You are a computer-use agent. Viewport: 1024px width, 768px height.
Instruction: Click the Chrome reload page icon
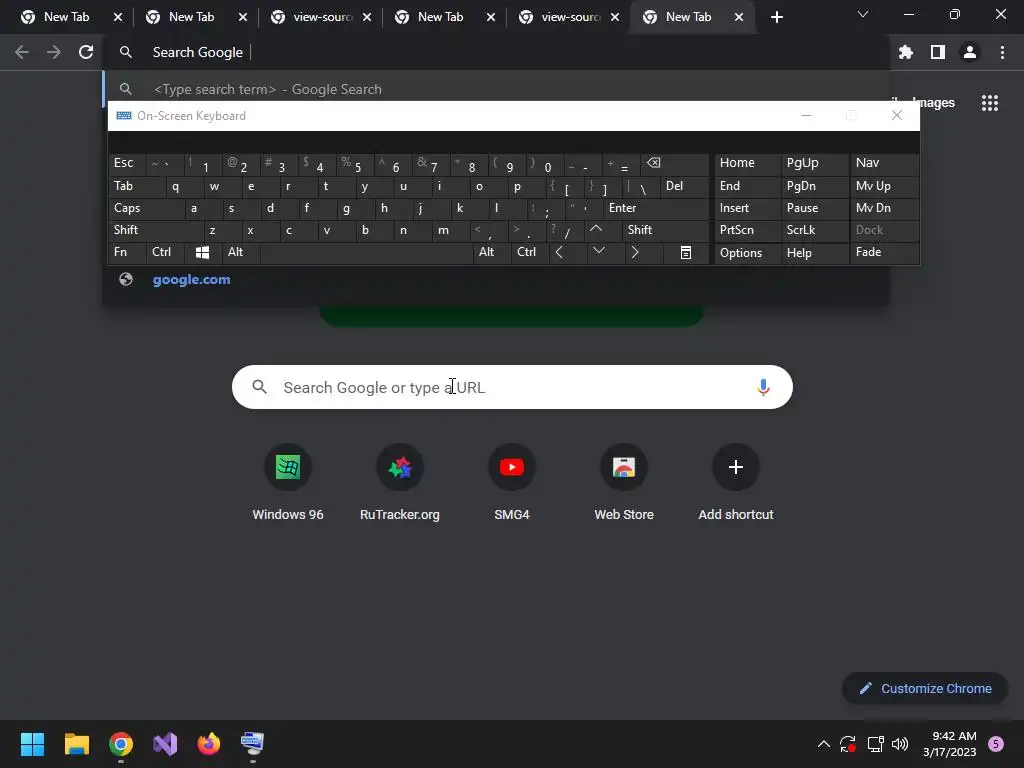point(86,52)
